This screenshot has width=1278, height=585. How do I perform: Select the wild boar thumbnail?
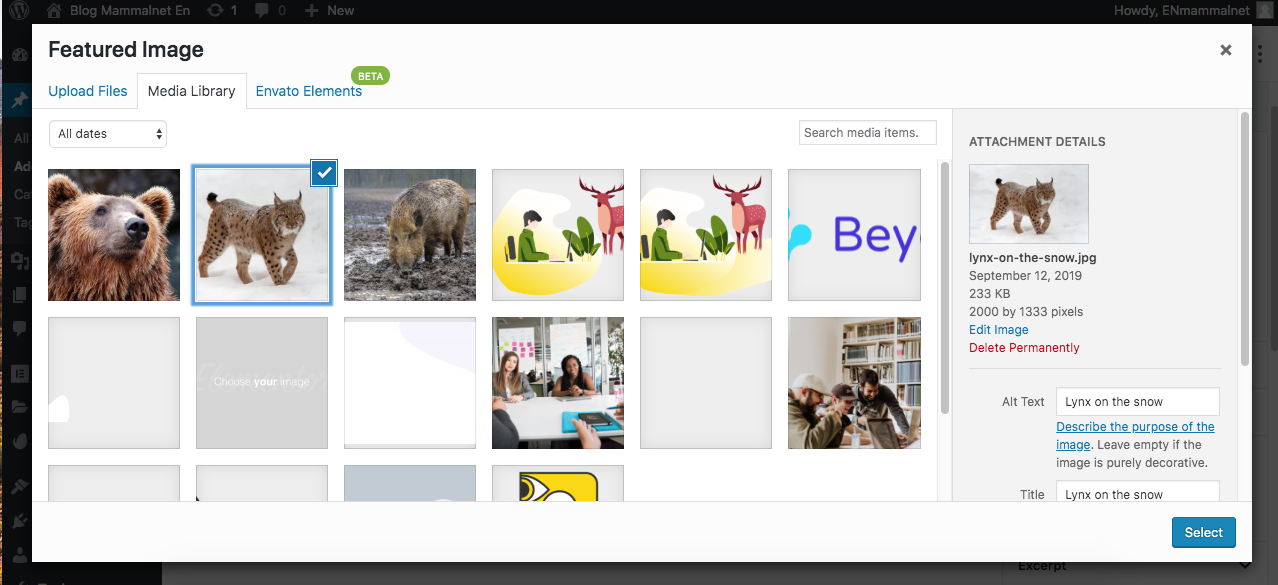click(410, 235)
